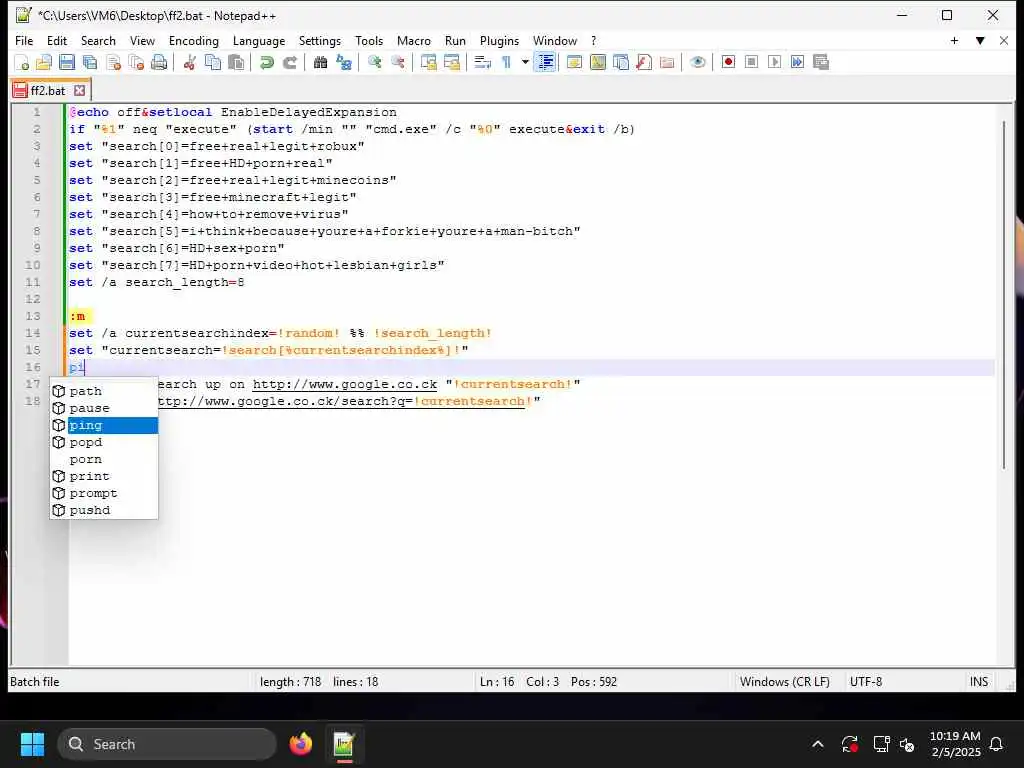Start macro recording with red dot
Image resolution: width=1024 pixels, height=768 pixels.
pos(728,63)
